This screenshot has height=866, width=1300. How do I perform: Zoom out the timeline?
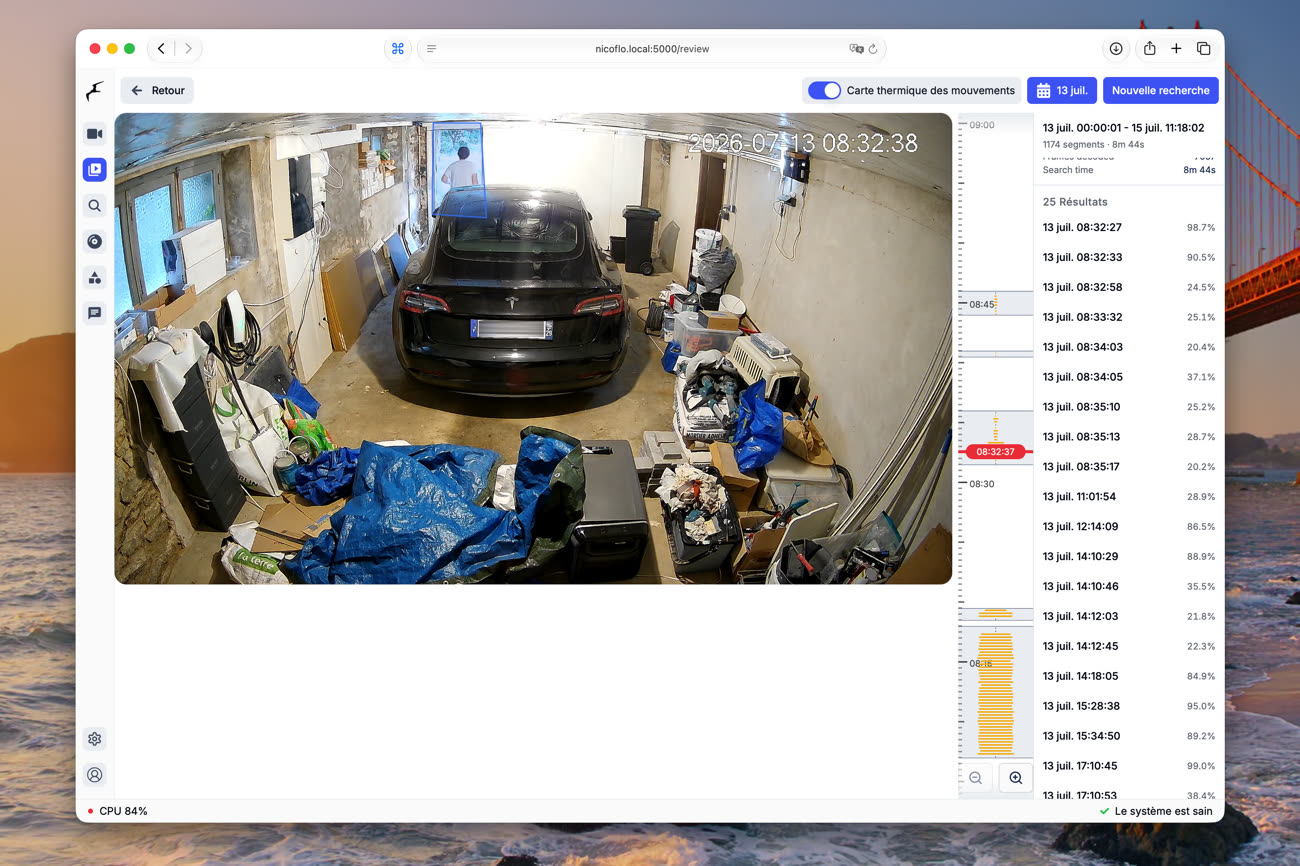[976, 778]
